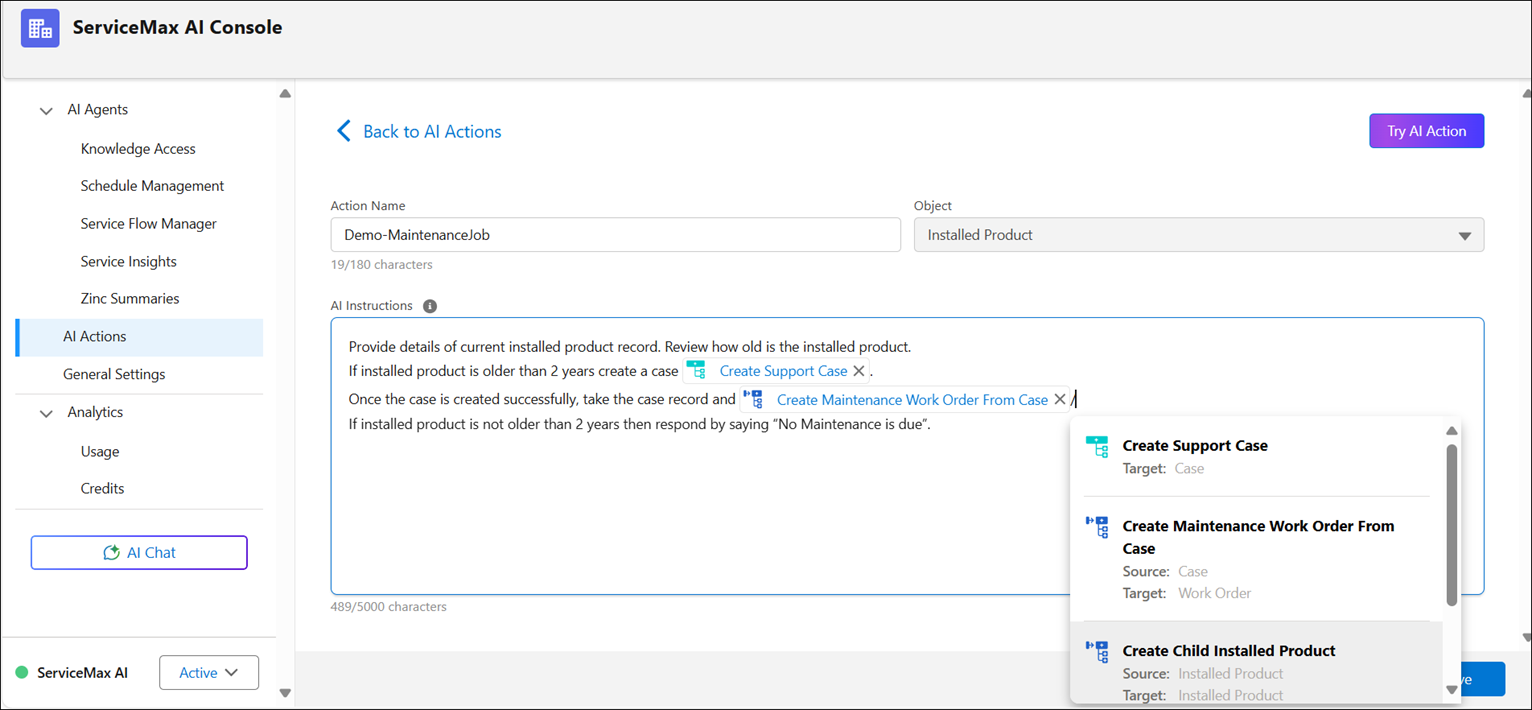Open Zinc Summaries in sidebar
The height and width of the screenshot is (710, 1532).
tap(130, 299)
